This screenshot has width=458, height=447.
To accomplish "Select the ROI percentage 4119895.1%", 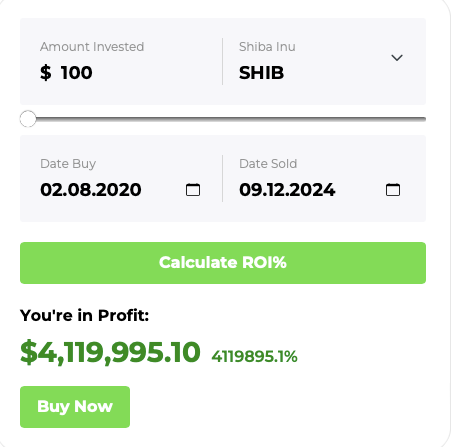I will [254, 356].
